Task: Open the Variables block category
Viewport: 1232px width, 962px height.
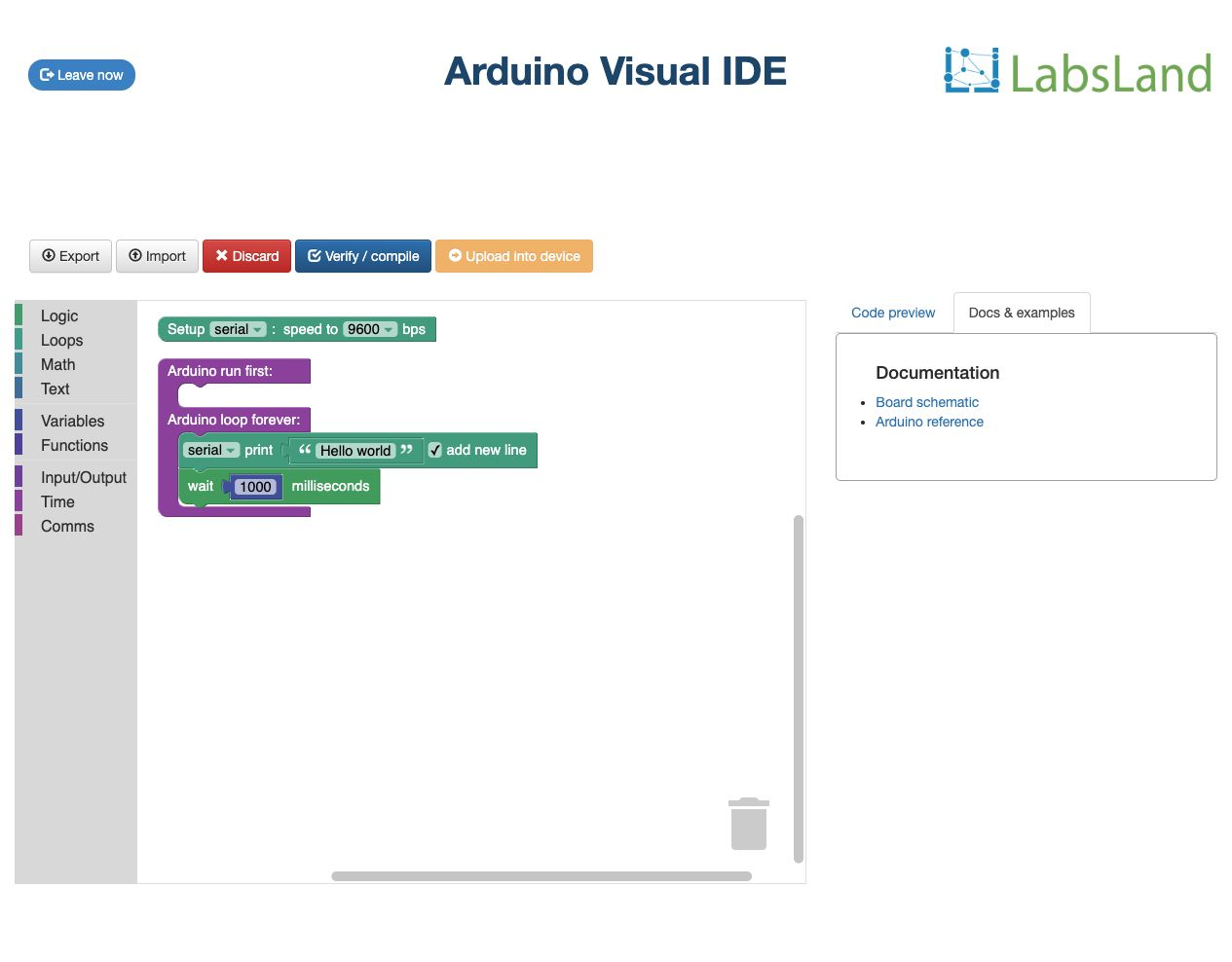Action: point(76,421)
